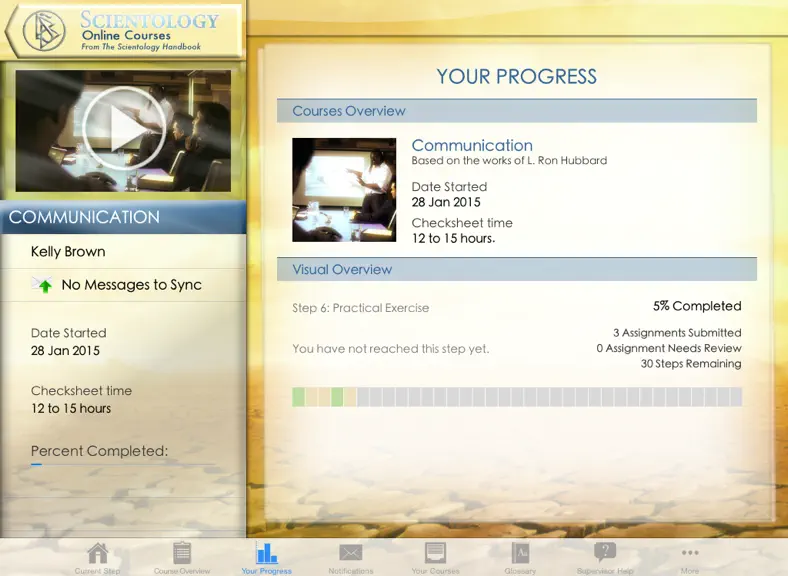Click 3 Assignments Submitted text
Viewport: 788px width, 576px height.
click(x=677, y=333)
